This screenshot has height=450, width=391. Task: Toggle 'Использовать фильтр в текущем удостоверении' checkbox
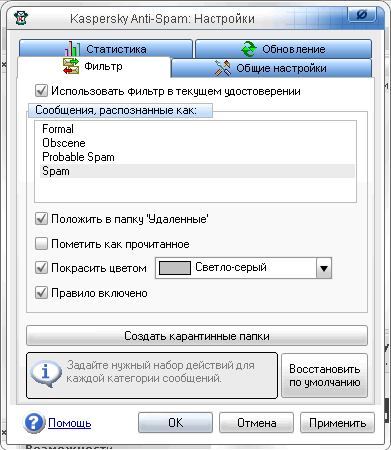[x=41, y=91]
